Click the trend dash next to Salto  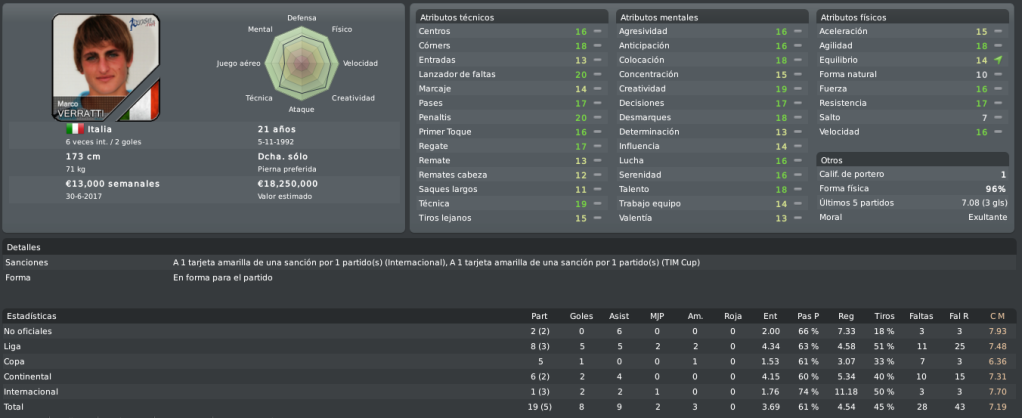pos(998,117)
